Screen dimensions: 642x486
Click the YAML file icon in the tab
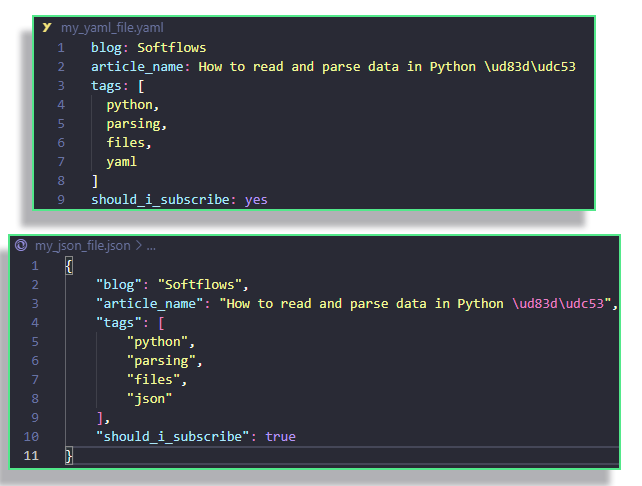(x=47, y=28)
